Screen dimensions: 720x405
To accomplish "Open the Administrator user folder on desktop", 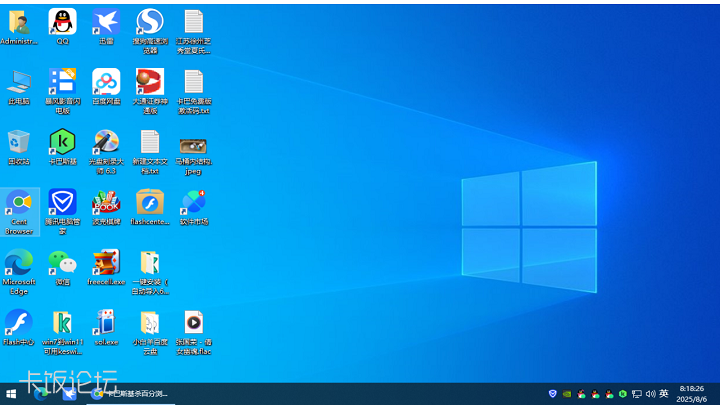I will coord(19,27).
